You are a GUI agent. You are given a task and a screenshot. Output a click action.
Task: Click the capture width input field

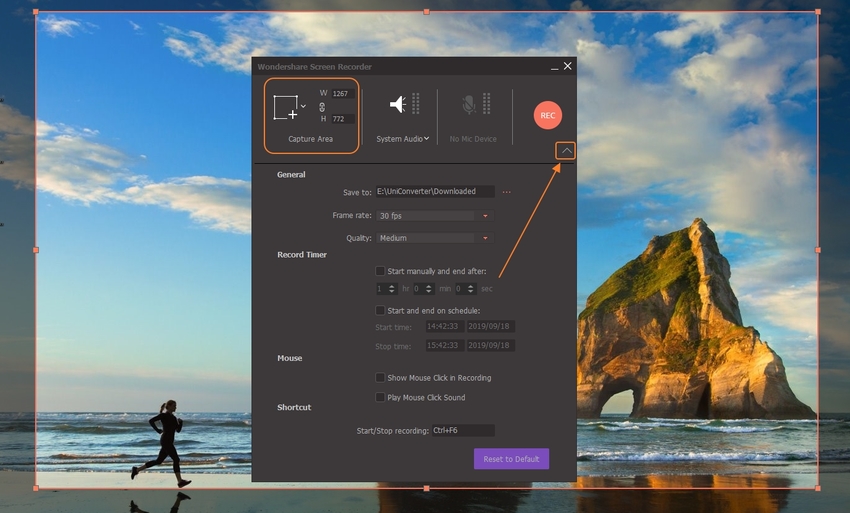(342, 93)
